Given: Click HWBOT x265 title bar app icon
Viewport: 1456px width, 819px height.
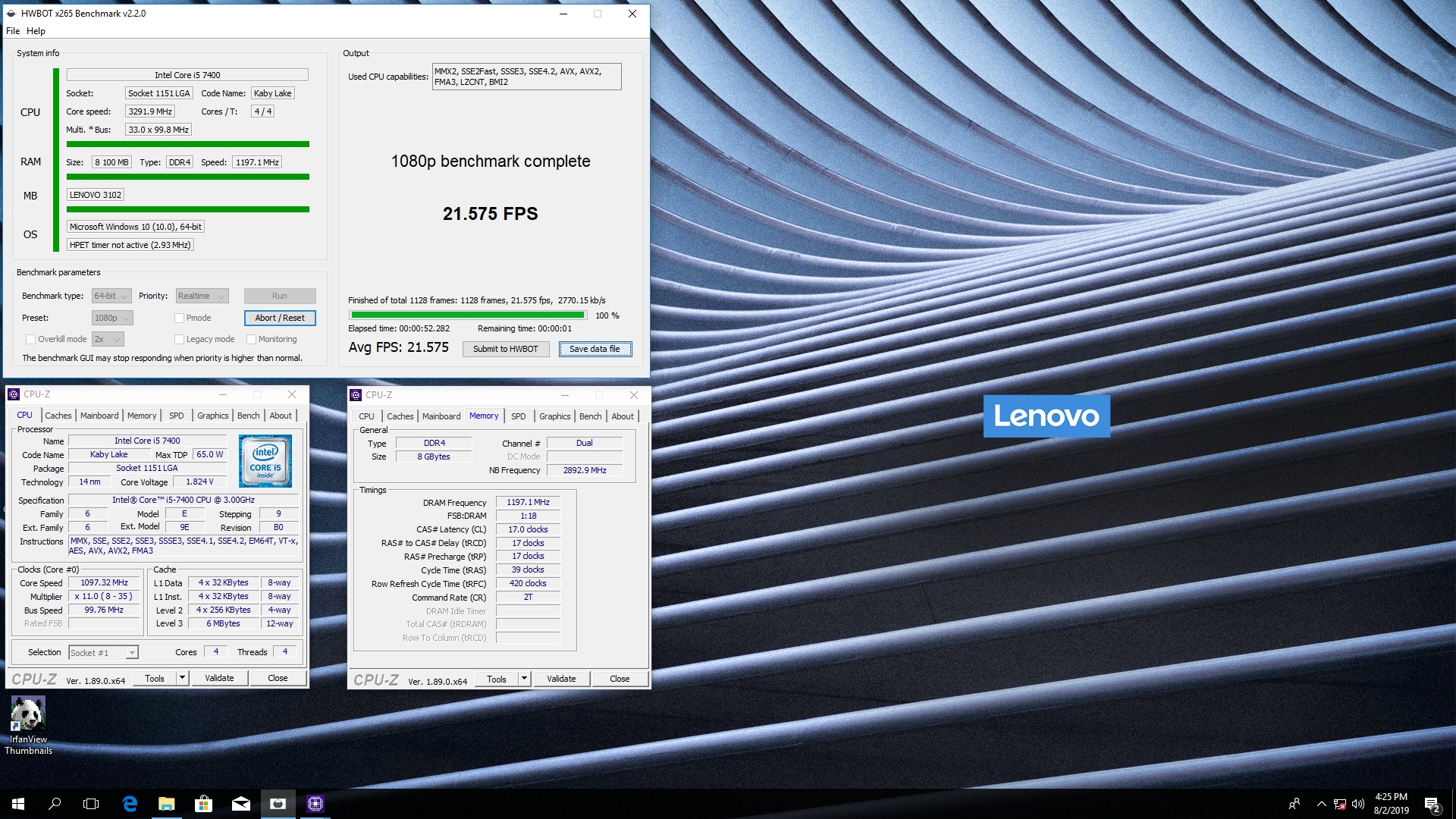Looking at the screenshot, I should (x=11, y=13).
